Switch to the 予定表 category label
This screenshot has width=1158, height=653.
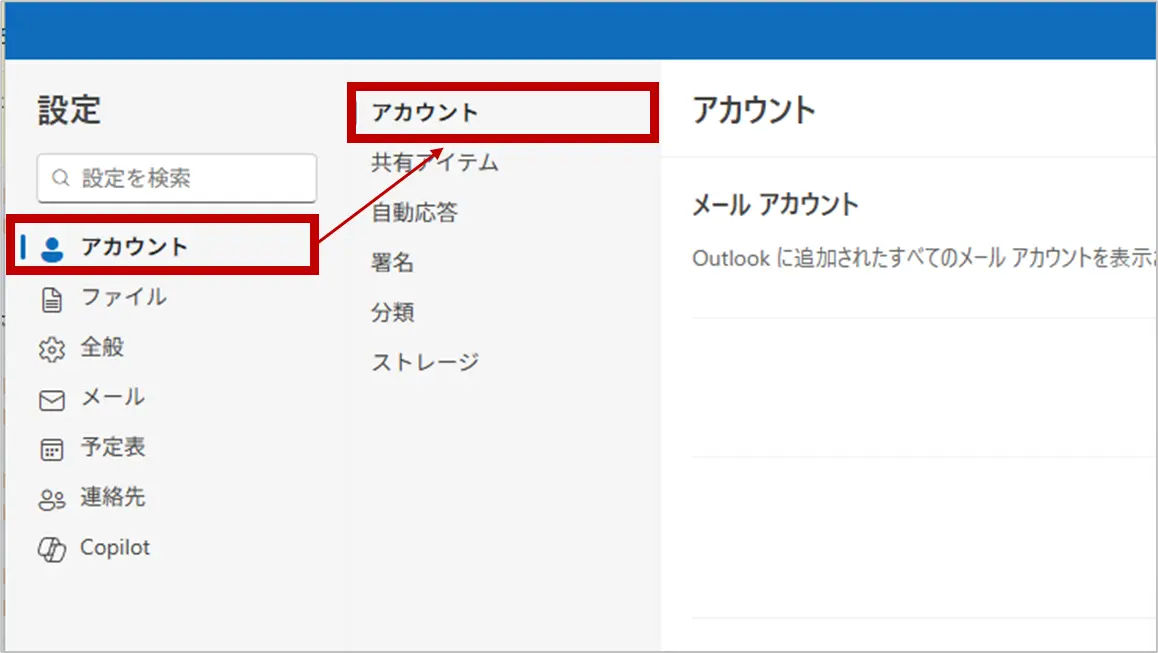tap(113, 447)
